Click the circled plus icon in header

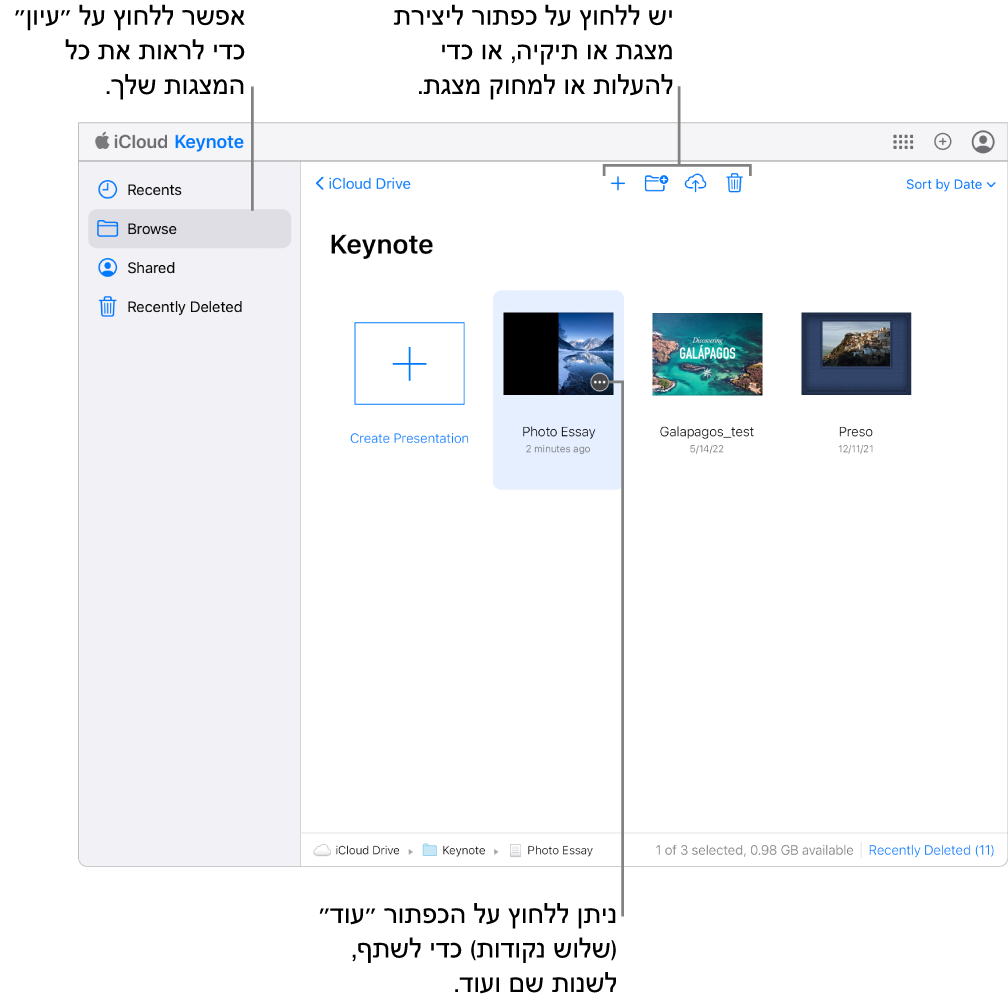(942, 141)
